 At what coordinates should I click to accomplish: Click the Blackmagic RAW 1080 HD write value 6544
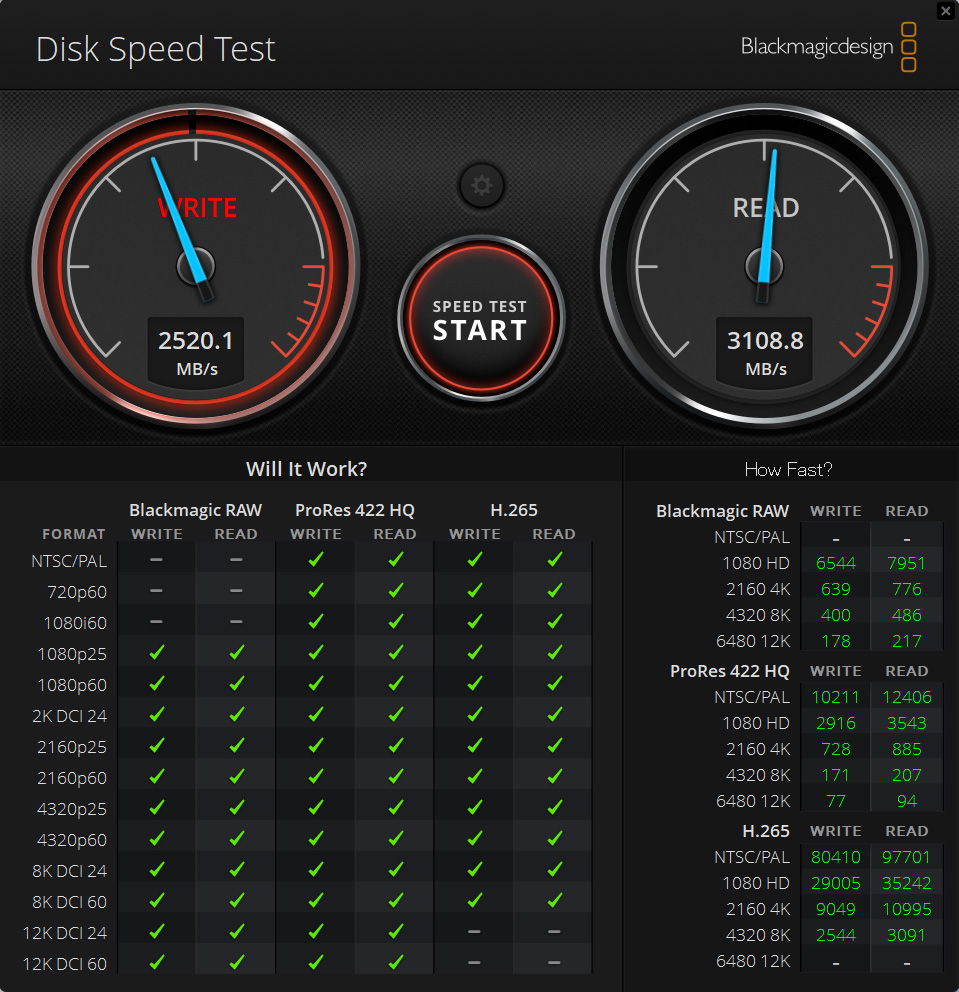(836, 562)
